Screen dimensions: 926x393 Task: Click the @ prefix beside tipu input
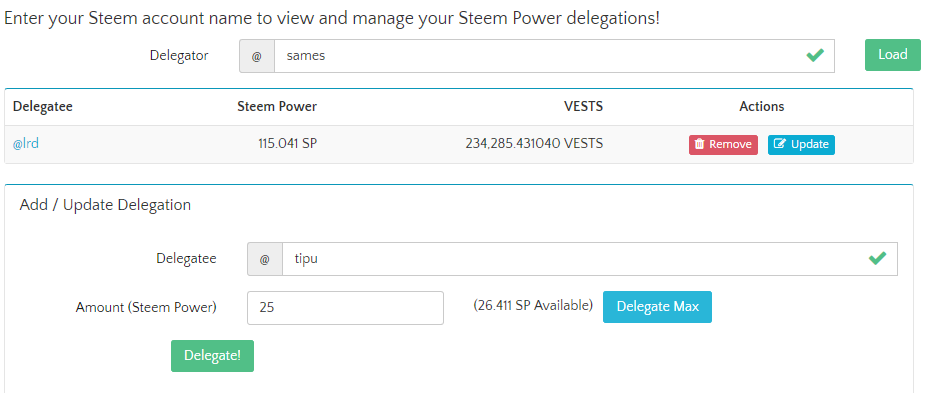point(265,259)
